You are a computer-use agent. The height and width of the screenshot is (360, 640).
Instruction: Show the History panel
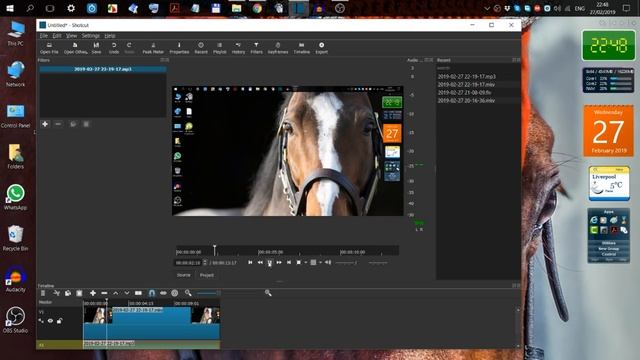(x=238, y=48)
